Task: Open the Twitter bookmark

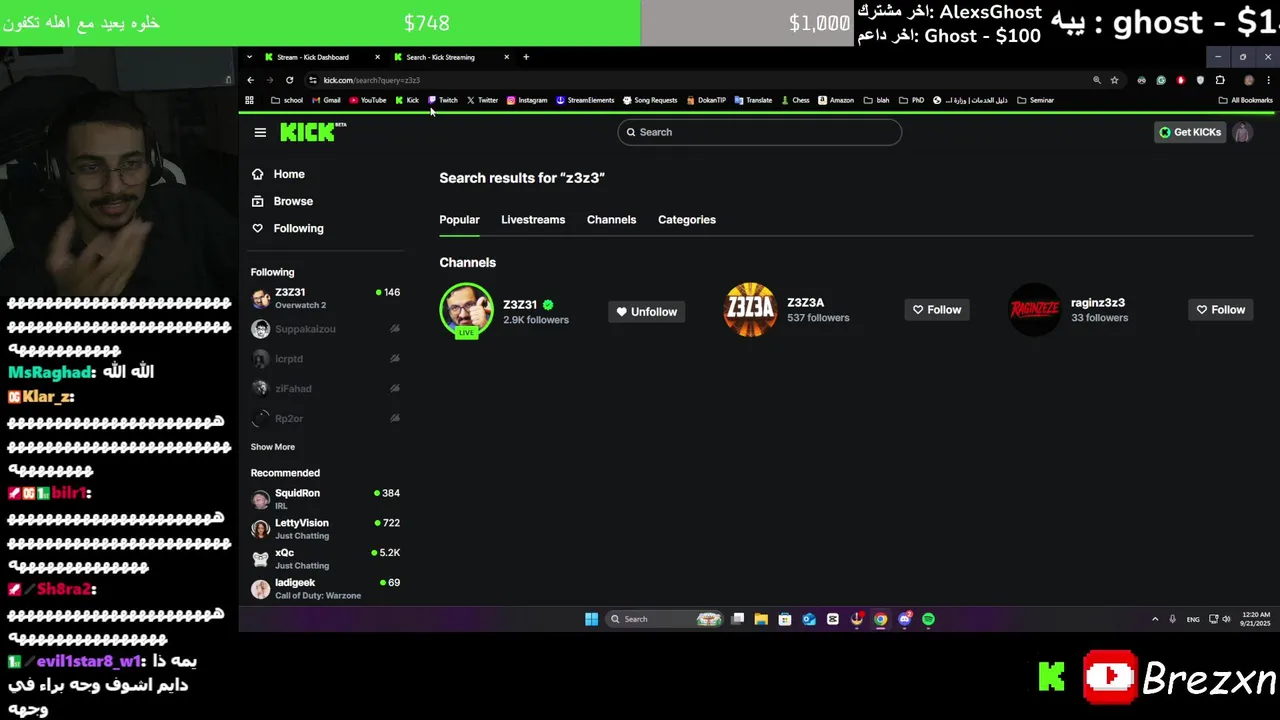Action: click(x=482, y=100)
